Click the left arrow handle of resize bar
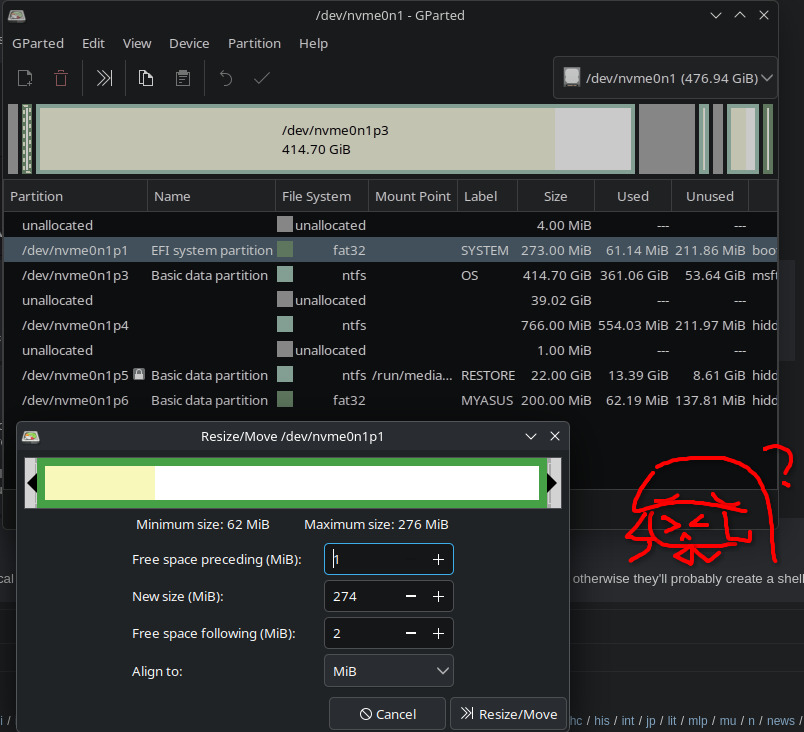The height and width of the screenshot is (732, 804). pos(31,483)
